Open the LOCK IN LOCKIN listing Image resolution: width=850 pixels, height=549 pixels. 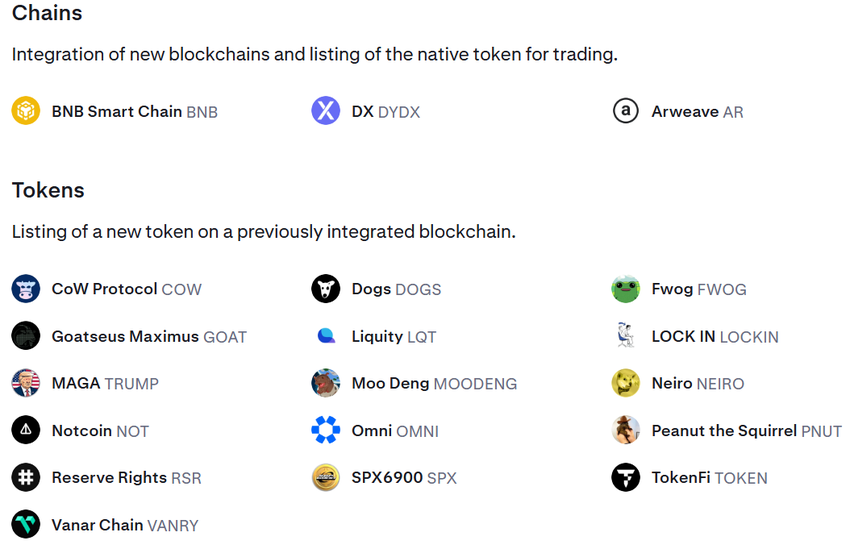(x=714, y=337)
